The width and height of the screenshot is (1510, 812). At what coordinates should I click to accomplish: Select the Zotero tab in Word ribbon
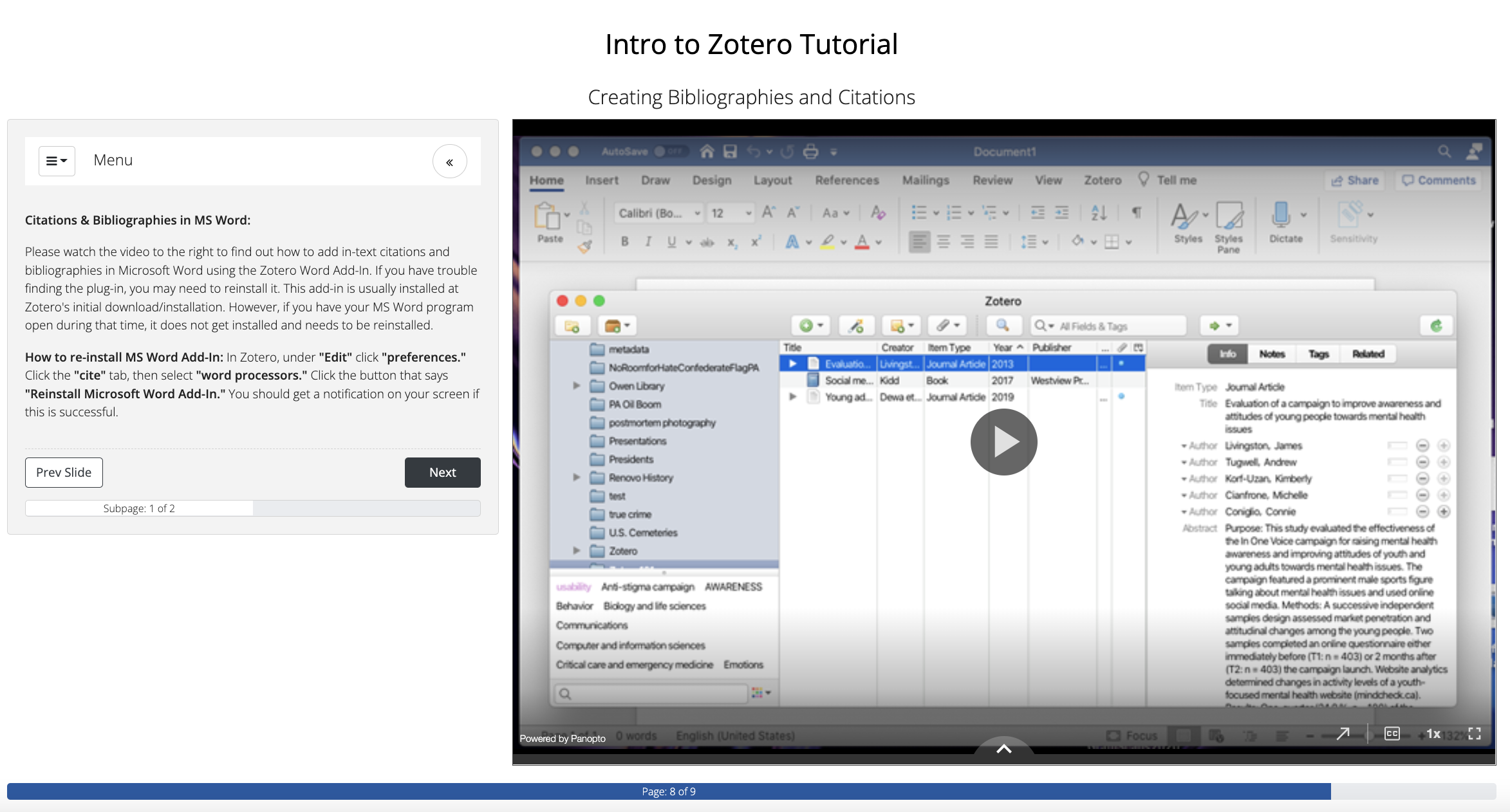pyautogui.click(x=1102, y=180)
